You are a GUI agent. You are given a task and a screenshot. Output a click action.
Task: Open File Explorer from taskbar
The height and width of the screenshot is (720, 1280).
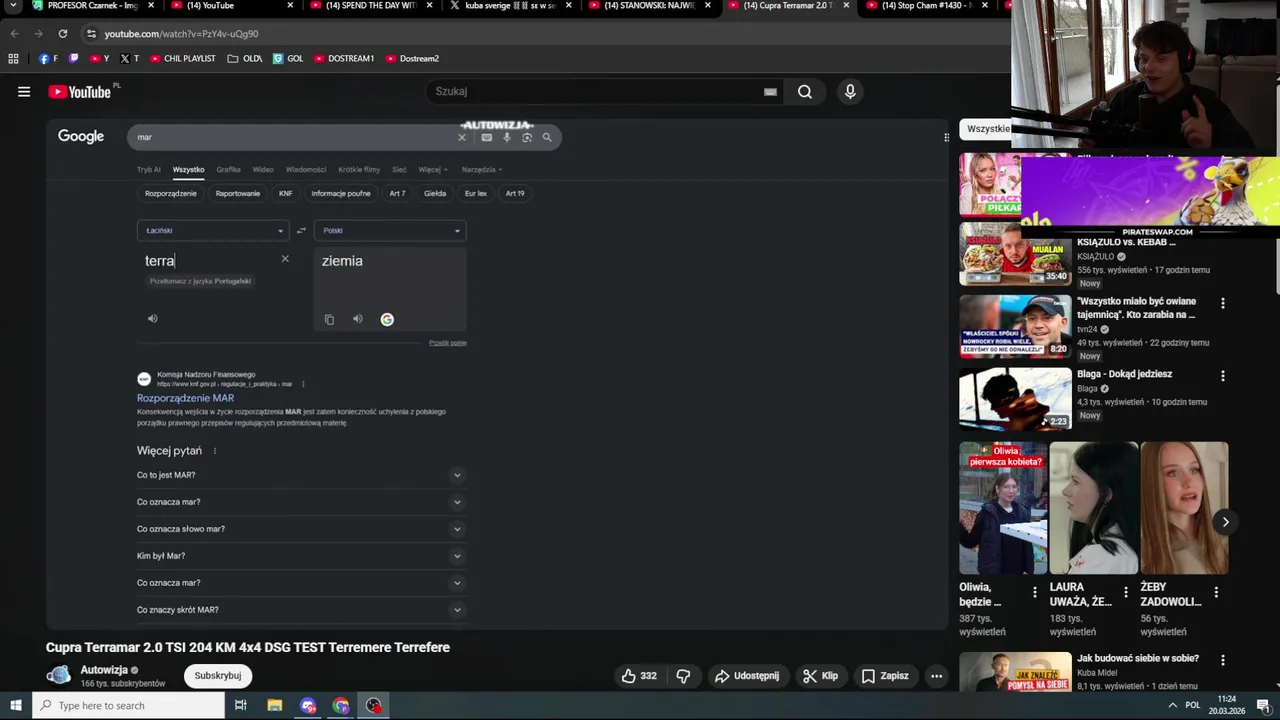tap(275, 705)
